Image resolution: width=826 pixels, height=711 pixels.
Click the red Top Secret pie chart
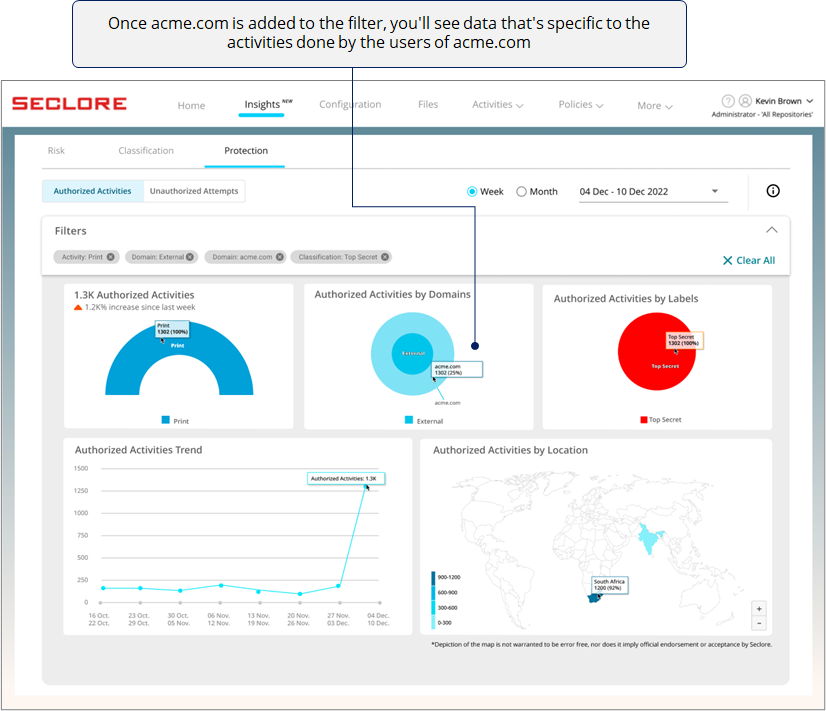[656, 351]
